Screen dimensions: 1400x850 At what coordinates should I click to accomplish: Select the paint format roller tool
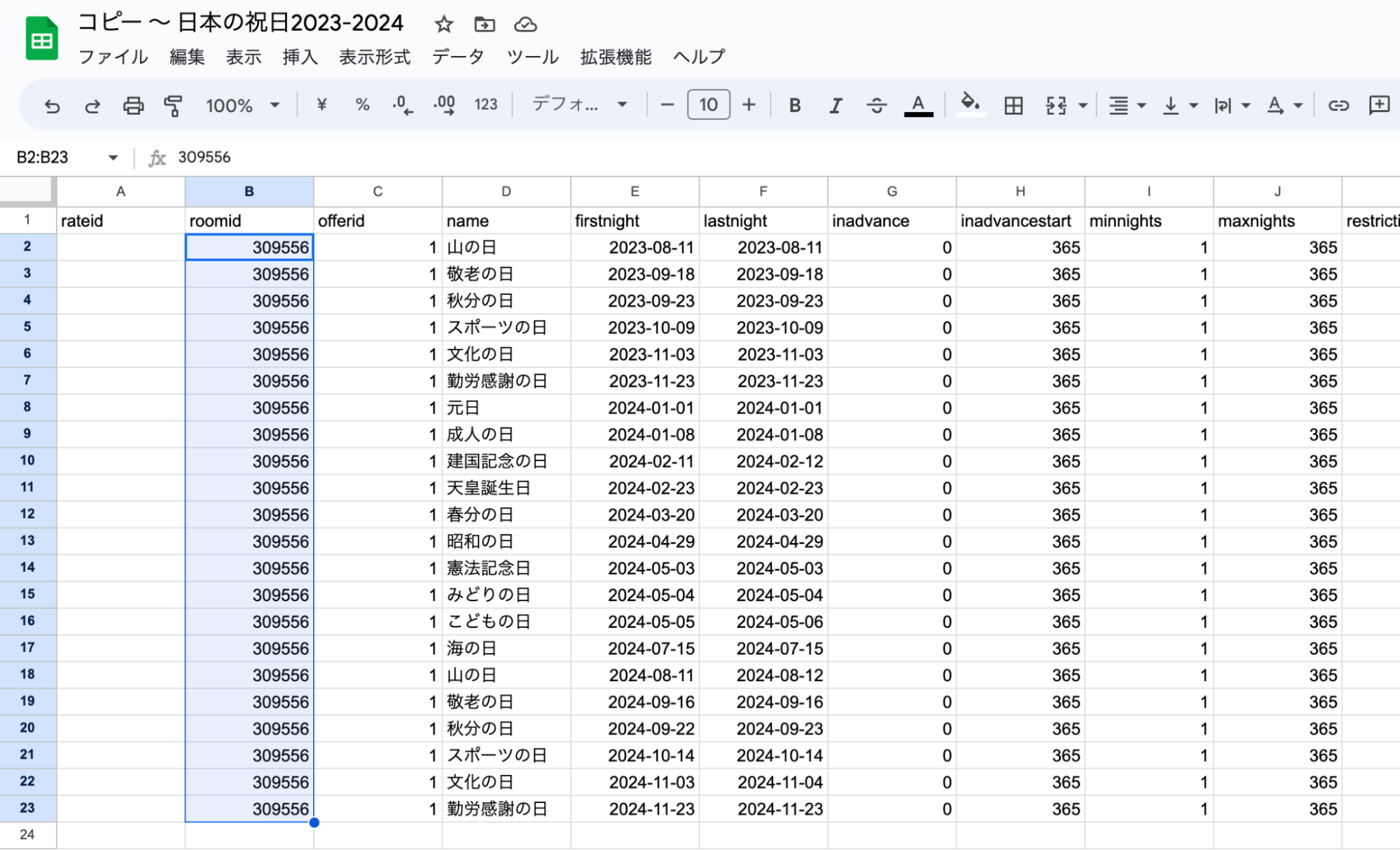172,105
